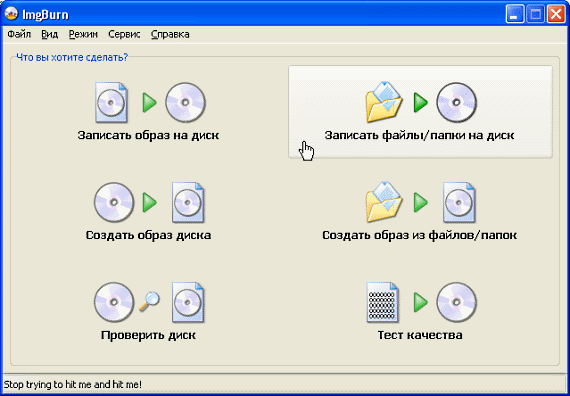This screenshot has height=396, width=570.
Task: Click the image file icon above Создать образ из файлов/папок
Action: click(x=459, y=203)
